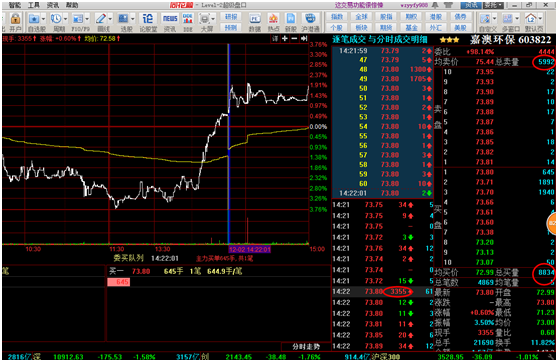This screenshot has height=362, width=558.
Task: Select the 画线 pencil drawing tool
Action: click(101, 19)
